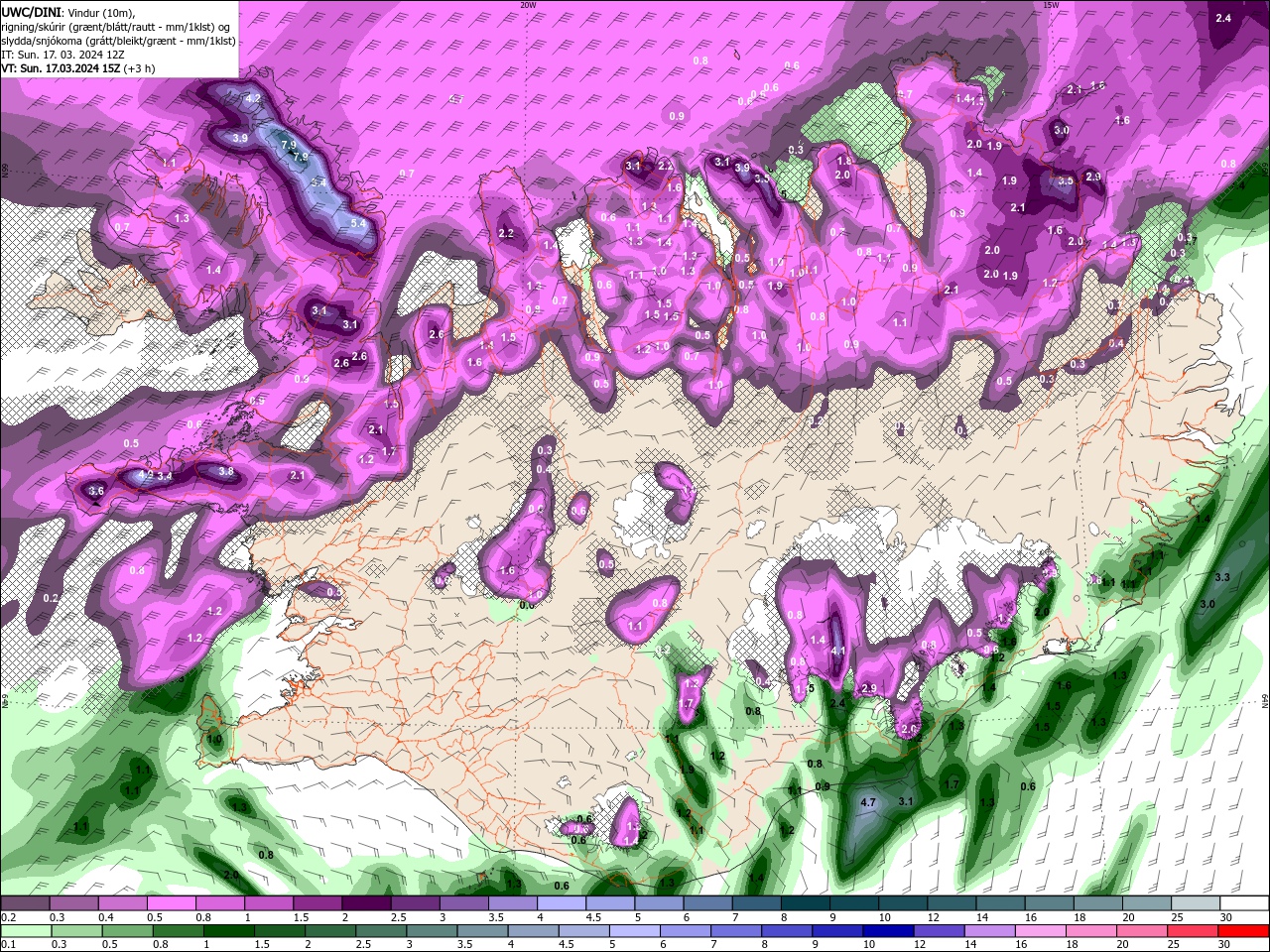The image size is (1270, 952).
Task: Click the 'UWC/DINI' title in the header box
Action: pyautogui.click(x=29, y=12)
